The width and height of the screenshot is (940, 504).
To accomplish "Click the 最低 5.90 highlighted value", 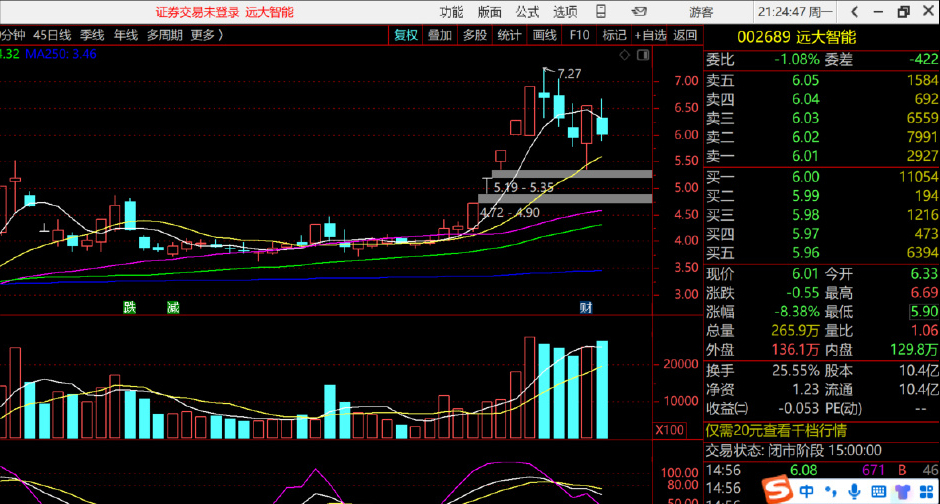I will coord(924,311).
